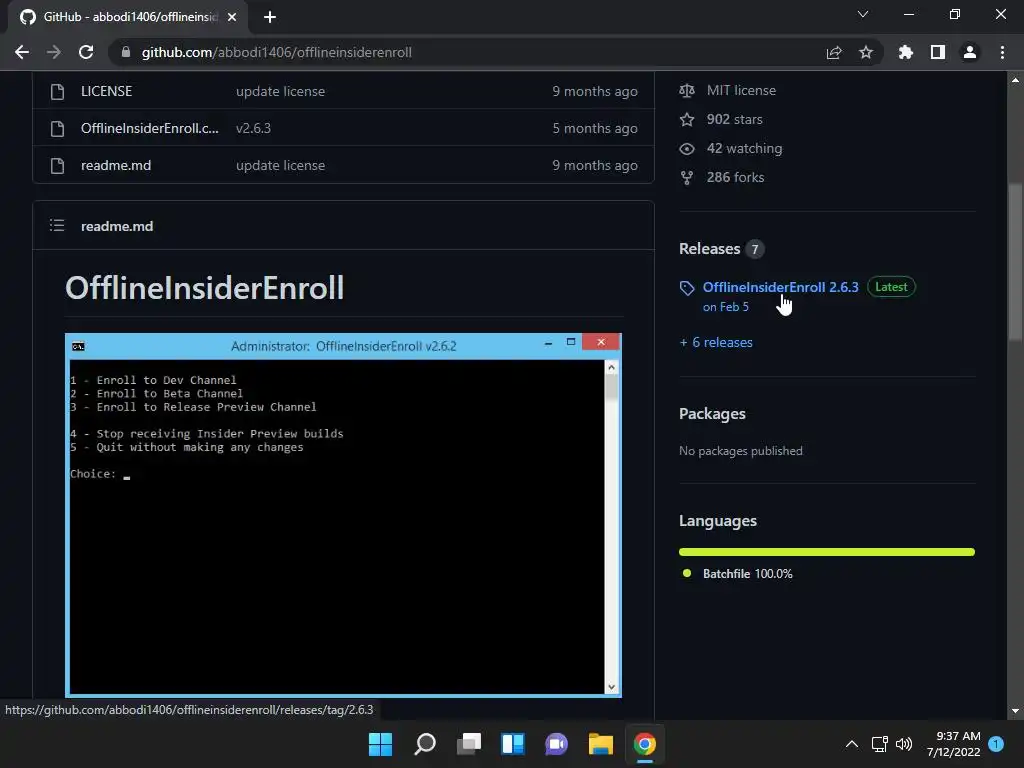
Task: Share this page using the share icon
Action: point(834,52)
